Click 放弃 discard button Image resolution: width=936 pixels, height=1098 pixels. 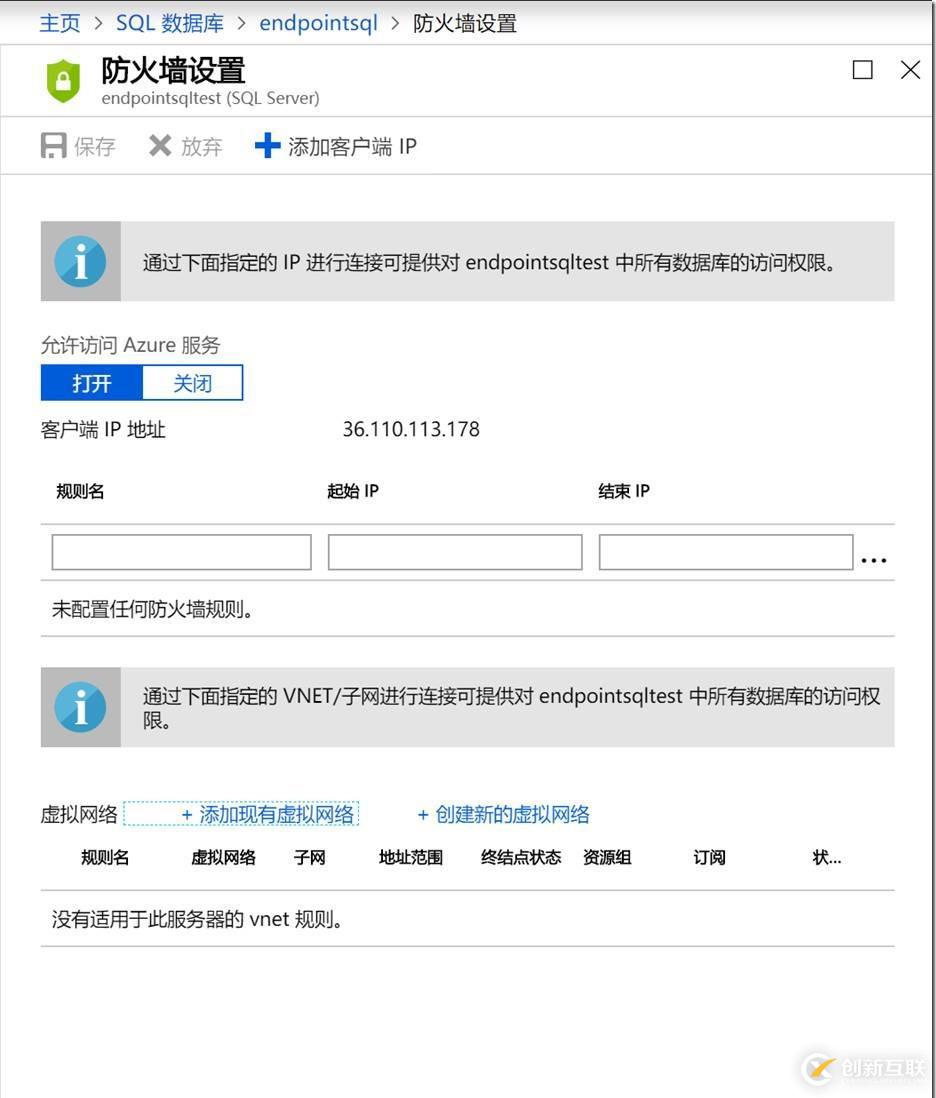pos(186,146)
